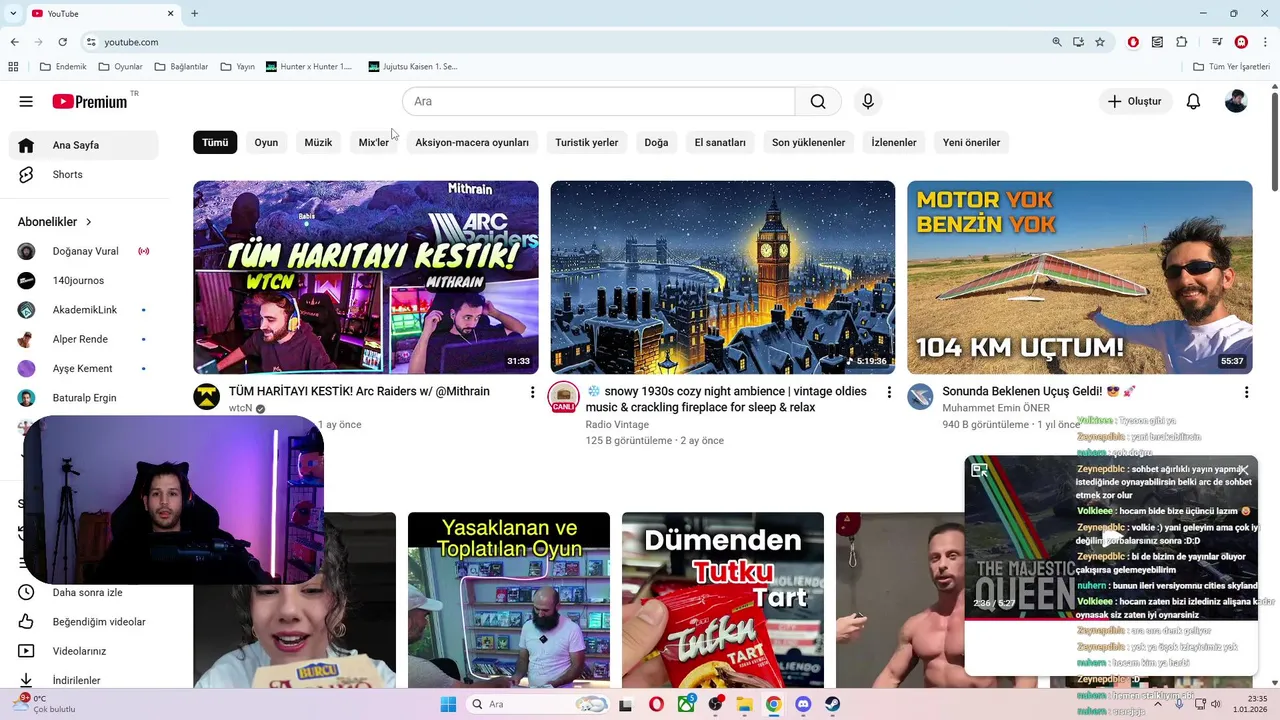Select the El sanatları chip
This screenshot has width=1280, height=720.
[x=720, y=142]
